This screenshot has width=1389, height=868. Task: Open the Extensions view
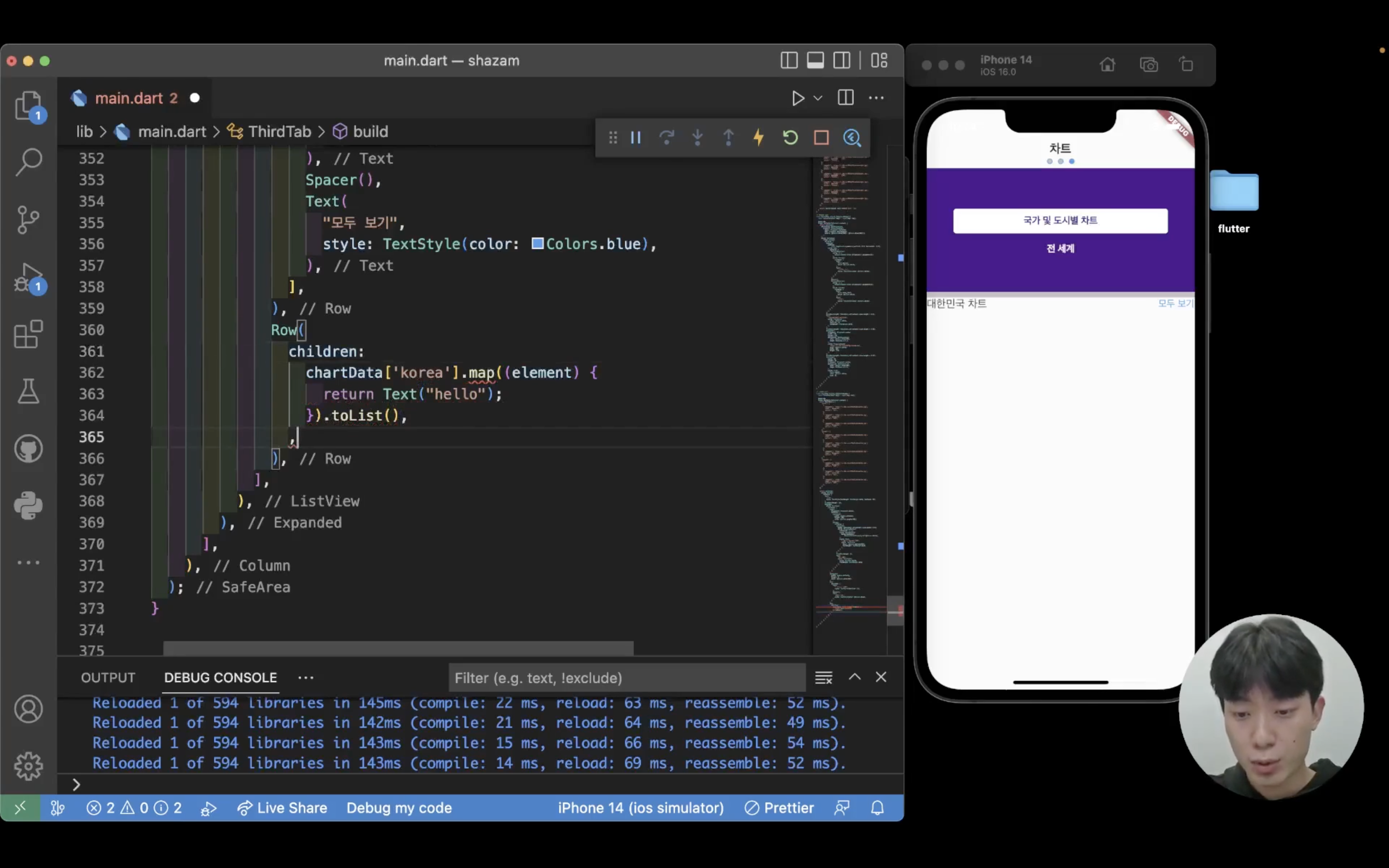tap(28, 334)
